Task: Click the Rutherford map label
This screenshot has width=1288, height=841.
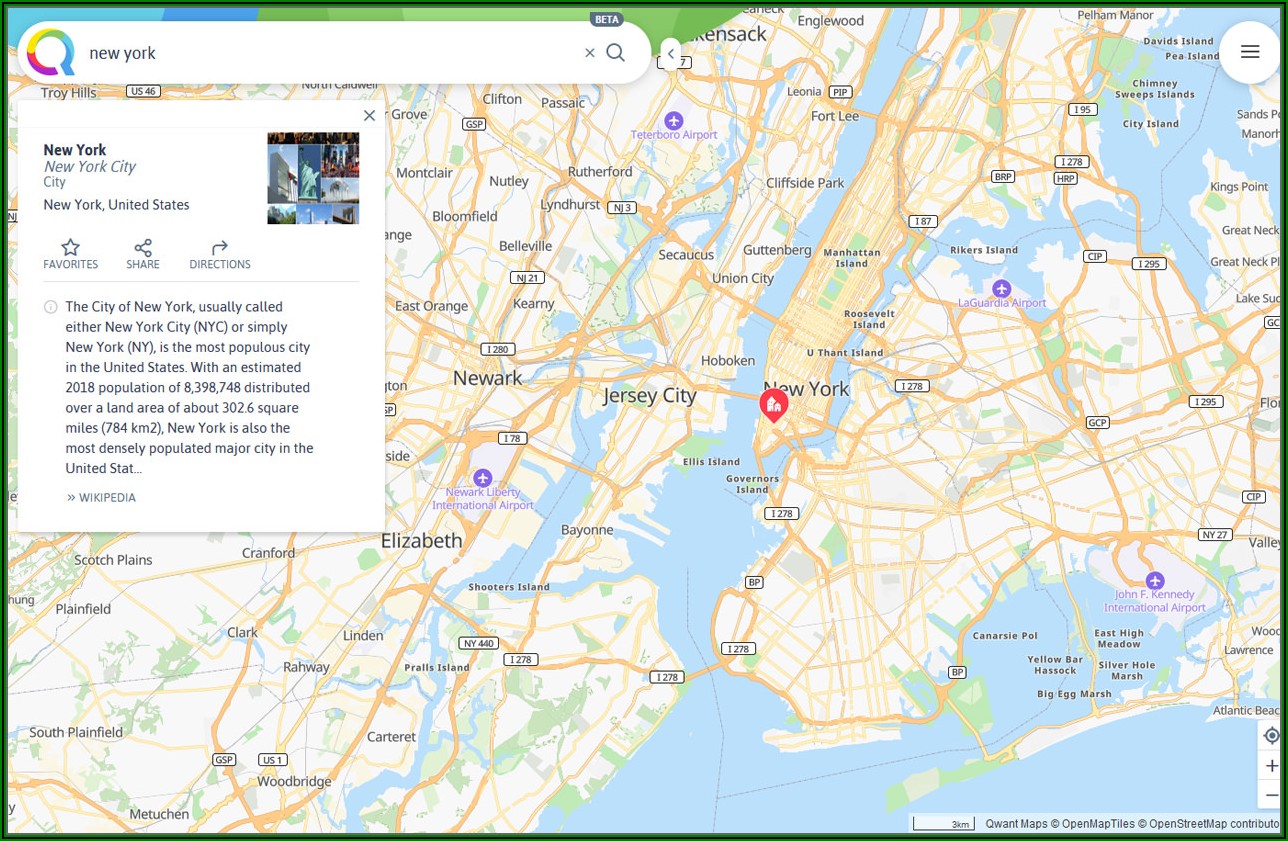Action: pos(600,172)
